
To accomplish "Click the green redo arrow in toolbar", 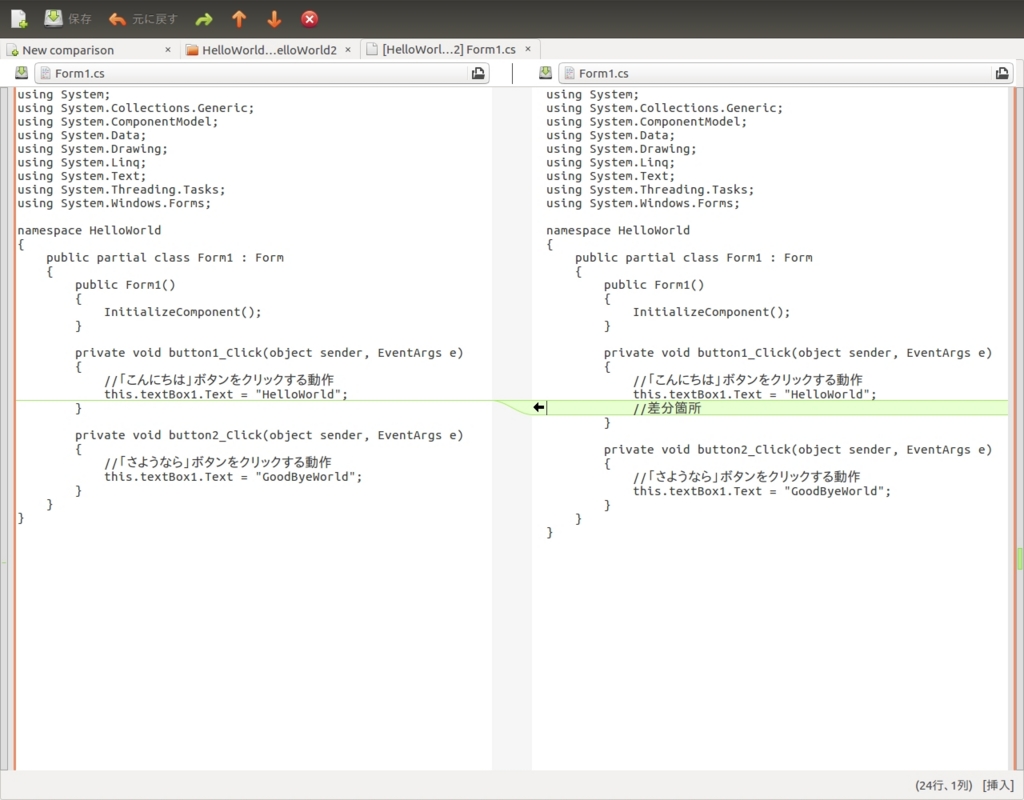I will (203, 17).
